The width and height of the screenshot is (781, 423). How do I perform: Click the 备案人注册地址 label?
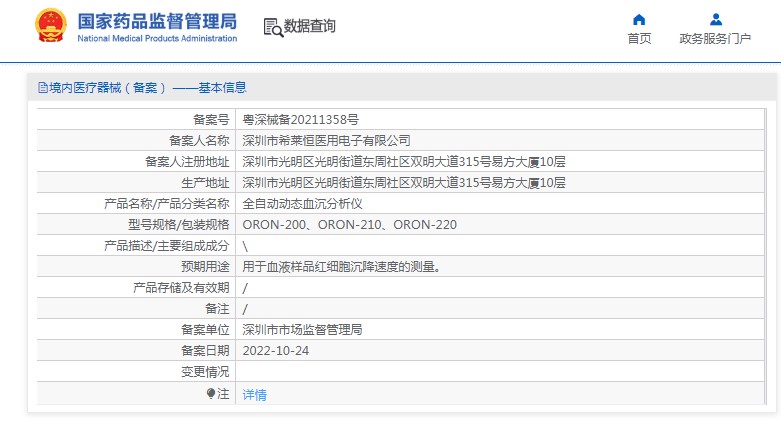click(187, 161)
